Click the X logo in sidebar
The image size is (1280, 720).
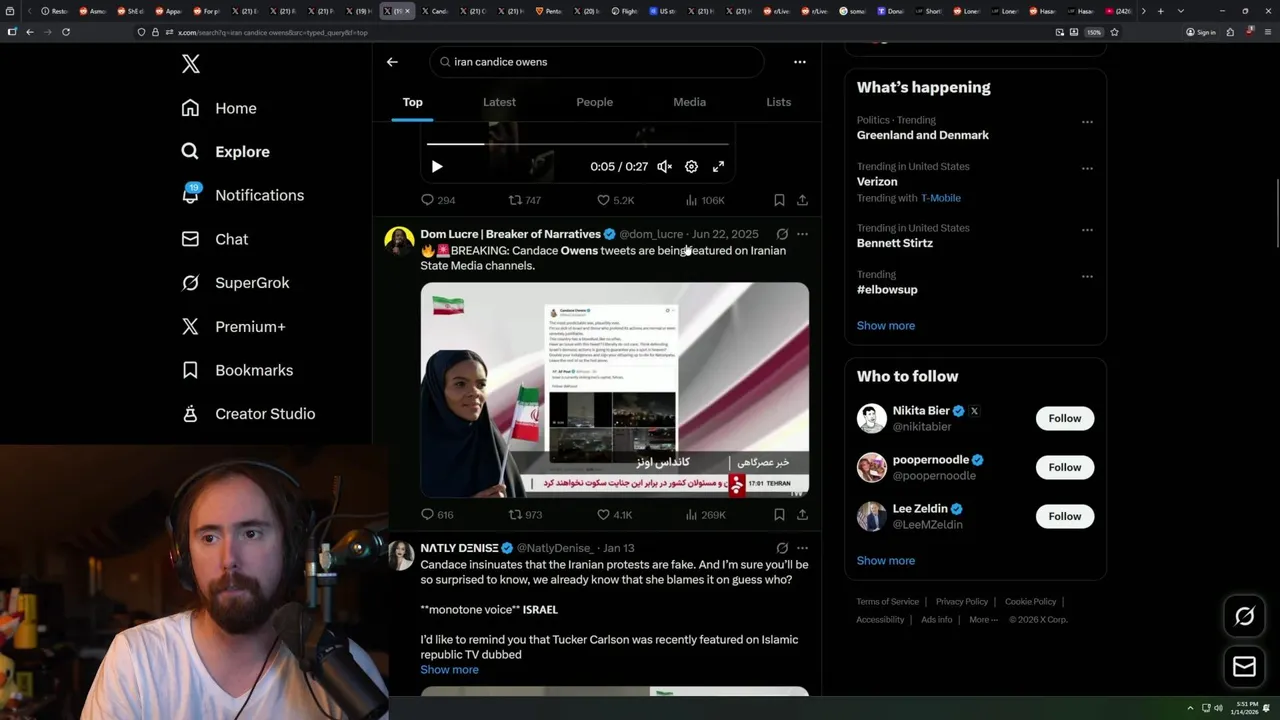coord(191,64)
